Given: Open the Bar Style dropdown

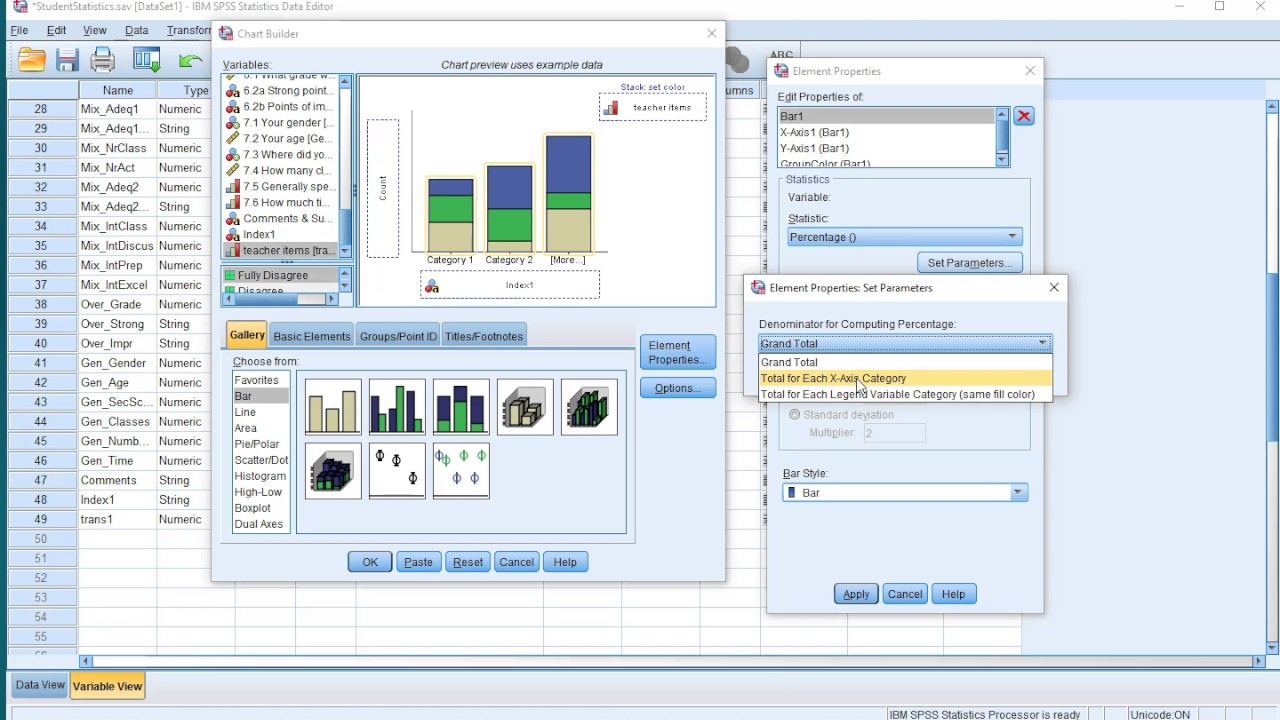Looking at the screenshot, I should 1017,492.
